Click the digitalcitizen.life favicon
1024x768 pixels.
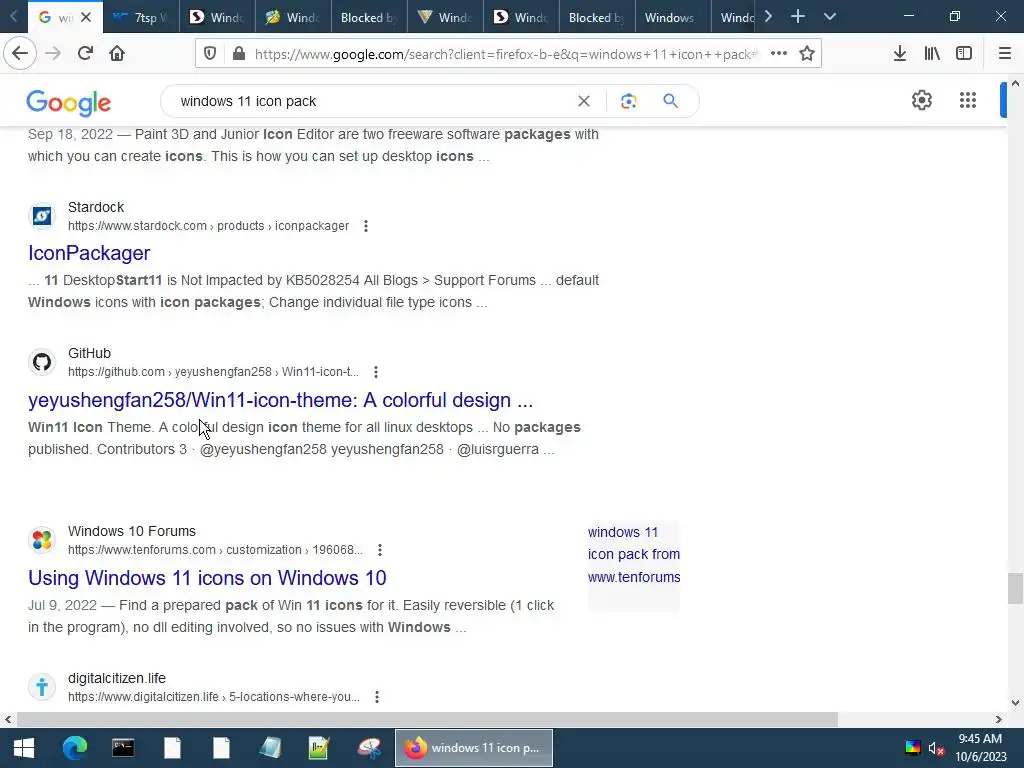42,686
